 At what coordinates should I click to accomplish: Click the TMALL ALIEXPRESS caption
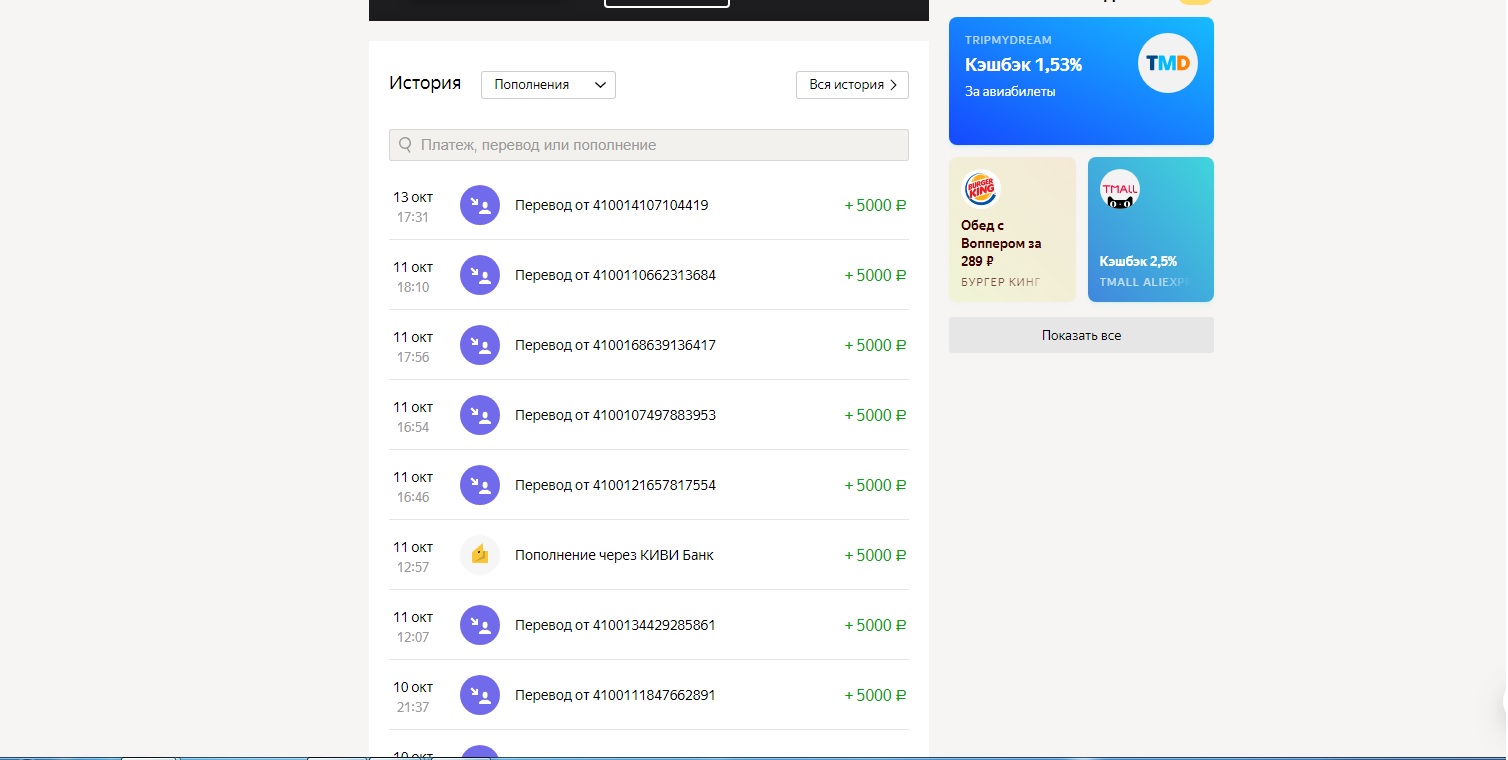click(1146, 282)
